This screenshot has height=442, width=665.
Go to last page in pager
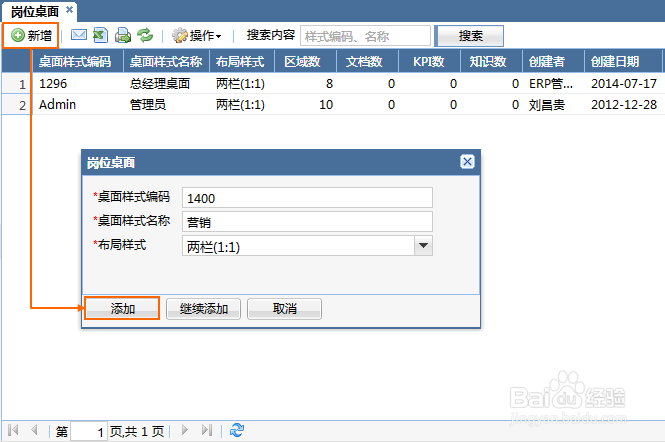tap(207, 430)
